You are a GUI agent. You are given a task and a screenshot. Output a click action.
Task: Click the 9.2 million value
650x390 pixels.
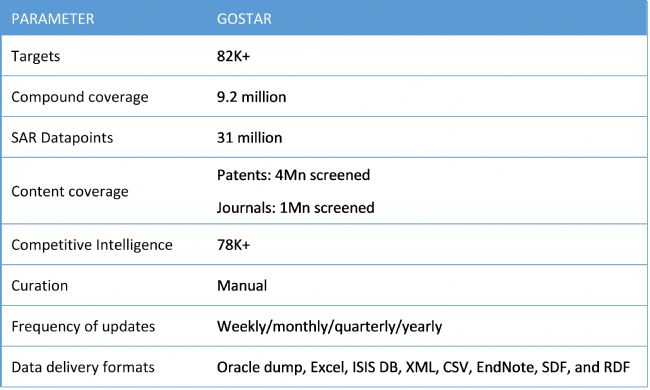tap(251, 97)
